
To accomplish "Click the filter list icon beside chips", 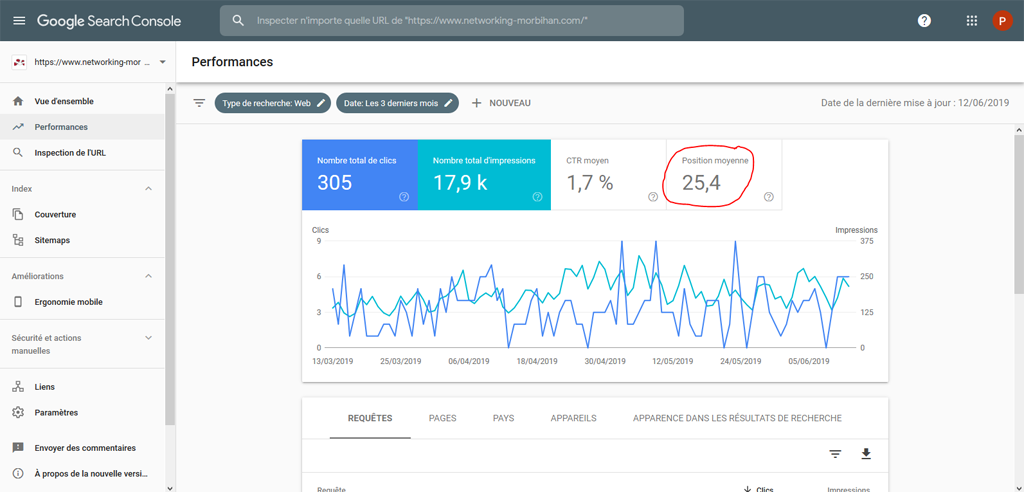I will [199, 103].
